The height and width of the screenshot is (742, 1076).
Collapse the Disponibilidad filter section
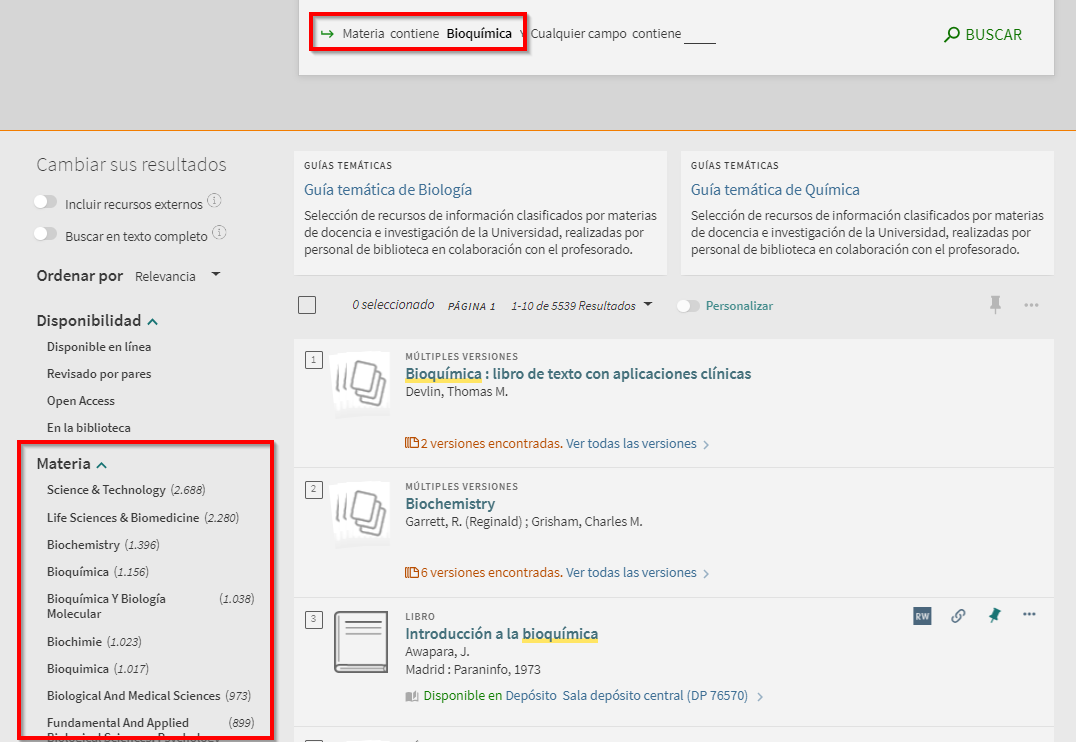point(153,322)
